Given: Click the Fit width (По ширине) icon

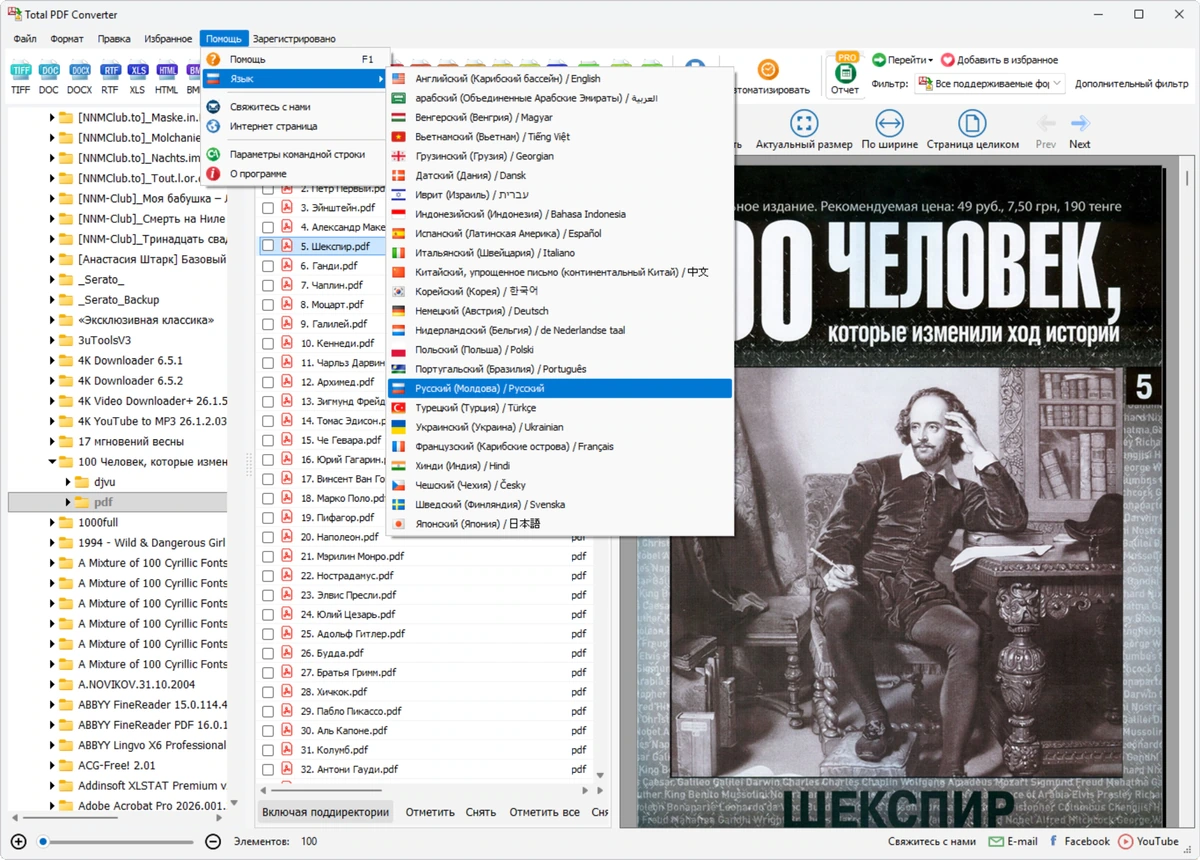Looking at the screenshot, I should click(889, 124).
